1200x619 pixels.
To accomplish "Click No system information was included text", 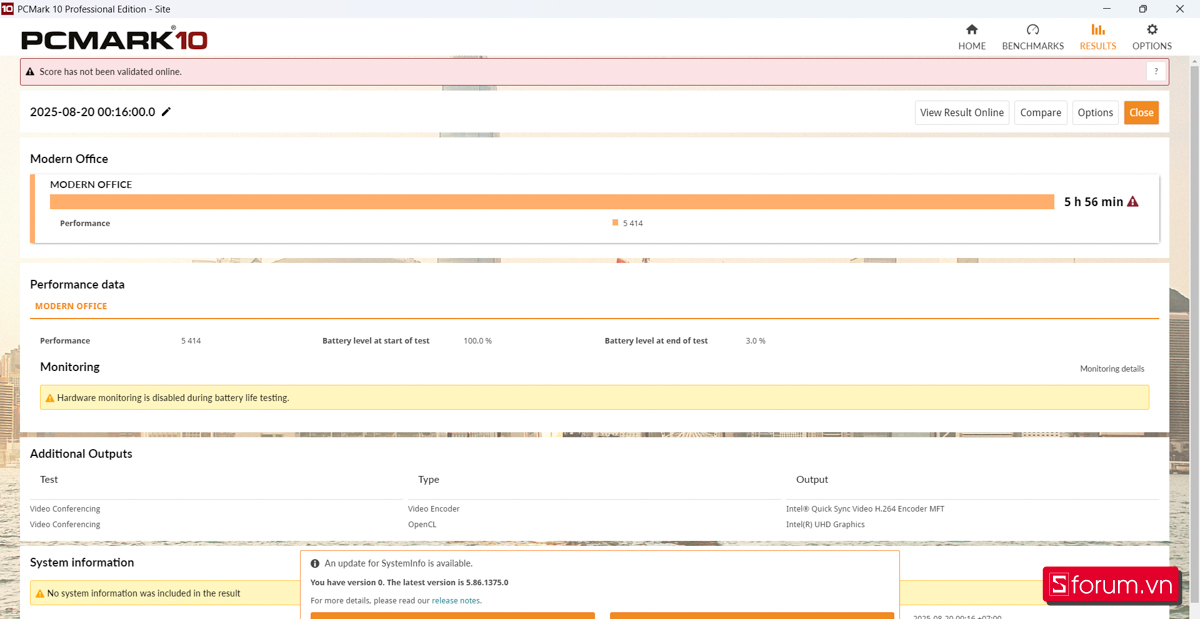I will (x=144, y=593).
